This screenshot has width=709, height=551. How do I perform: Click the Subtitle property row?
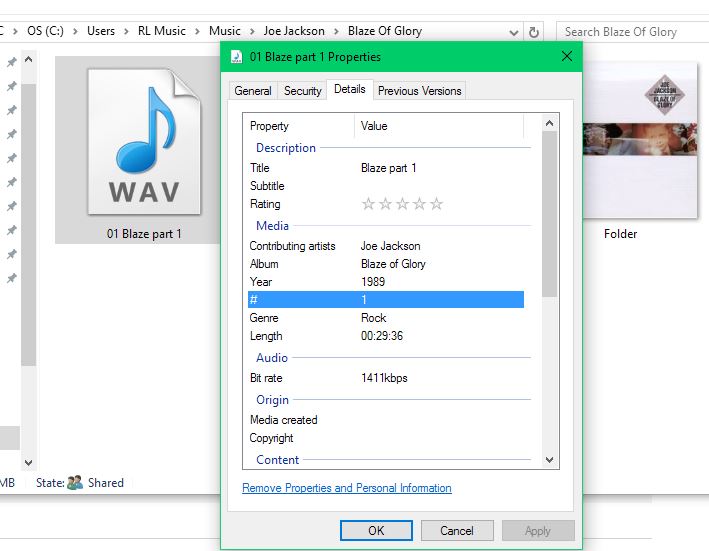click(386, 186)
